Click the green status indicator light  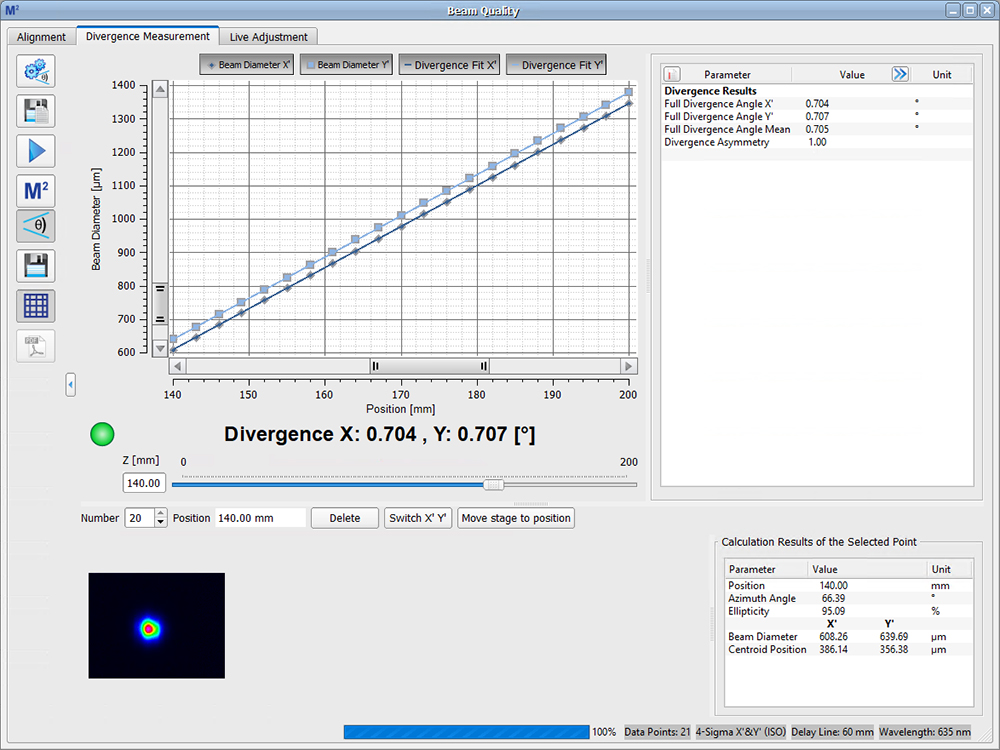click(x=102, y=434)
